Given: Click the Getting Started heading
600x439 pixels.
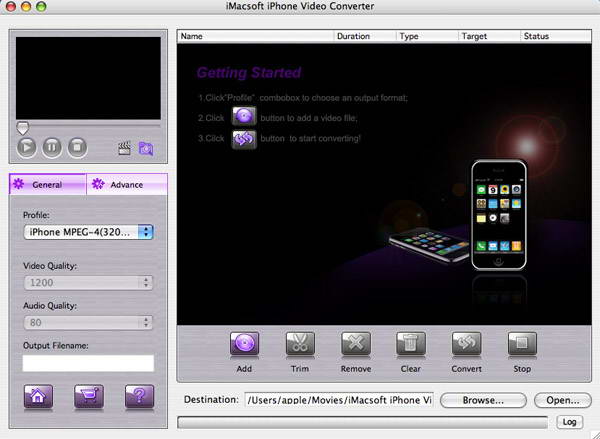Looking at the screenshot, I should tap(249, 72).
